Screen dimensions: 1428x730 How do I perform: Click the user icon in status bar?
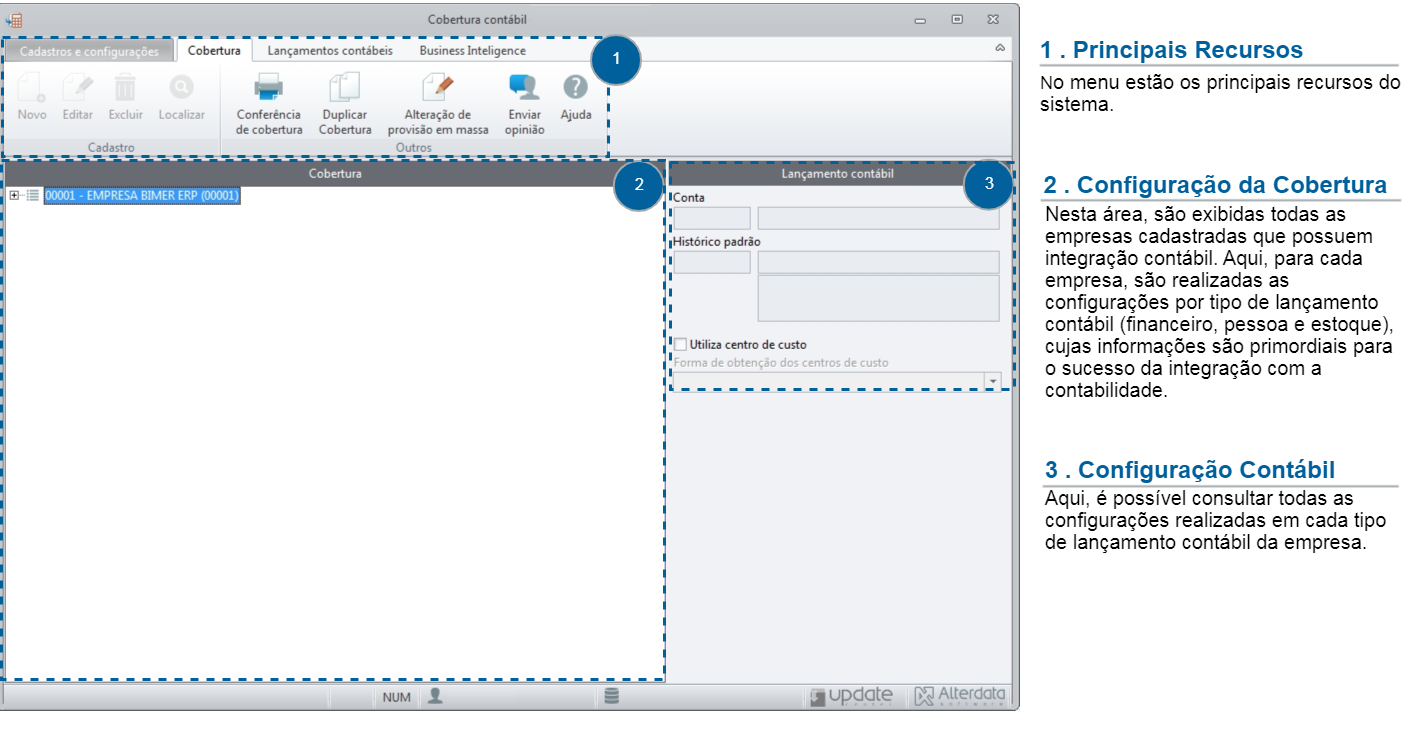(435, 696)
